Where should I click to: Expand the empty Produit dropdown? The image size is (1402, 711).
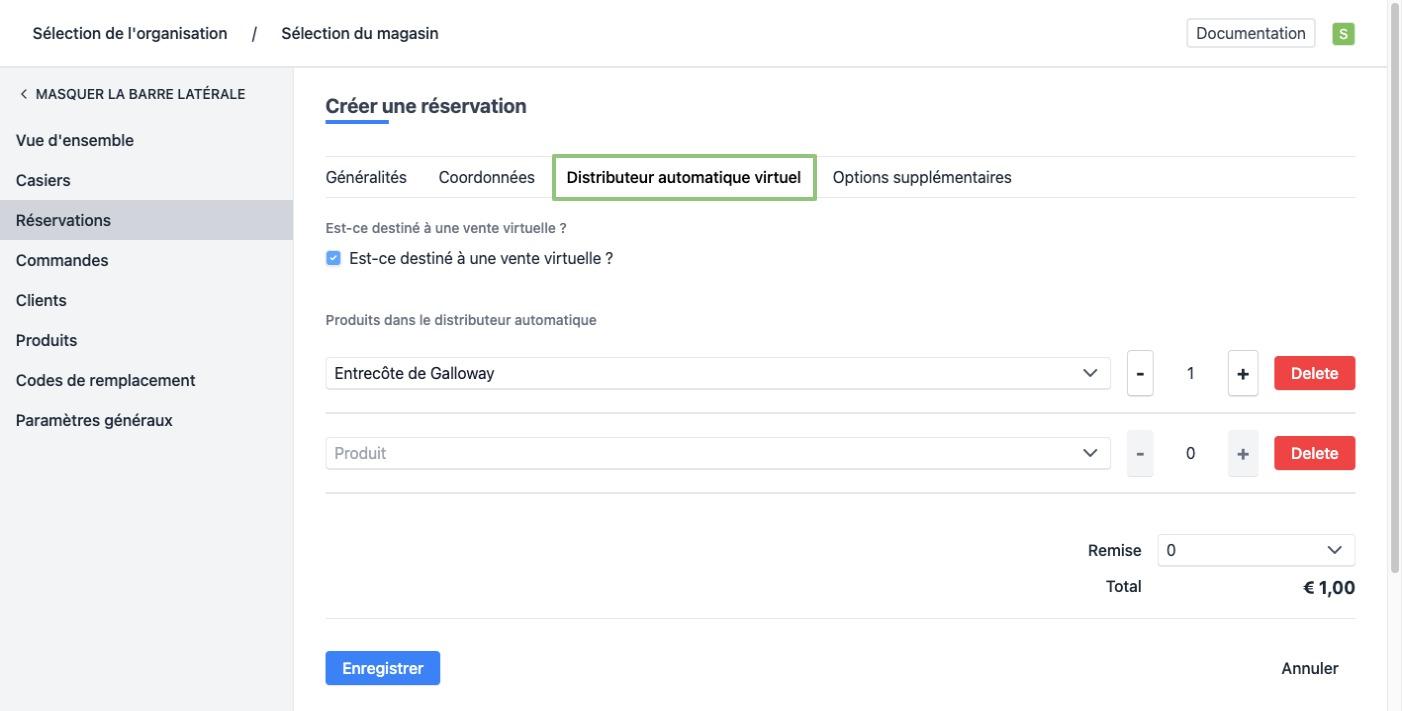[717, 453]
